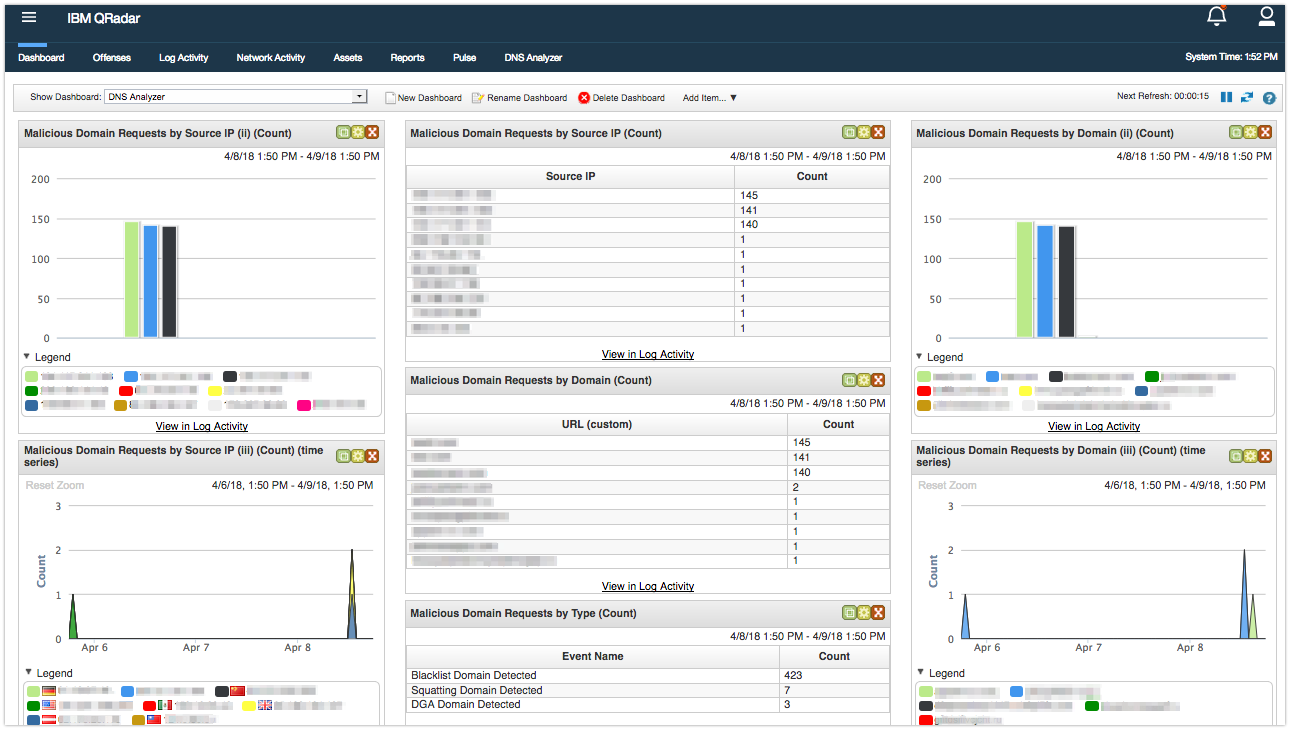Open the Log Activity tab

pyautogui.click(x=183, y=57)
